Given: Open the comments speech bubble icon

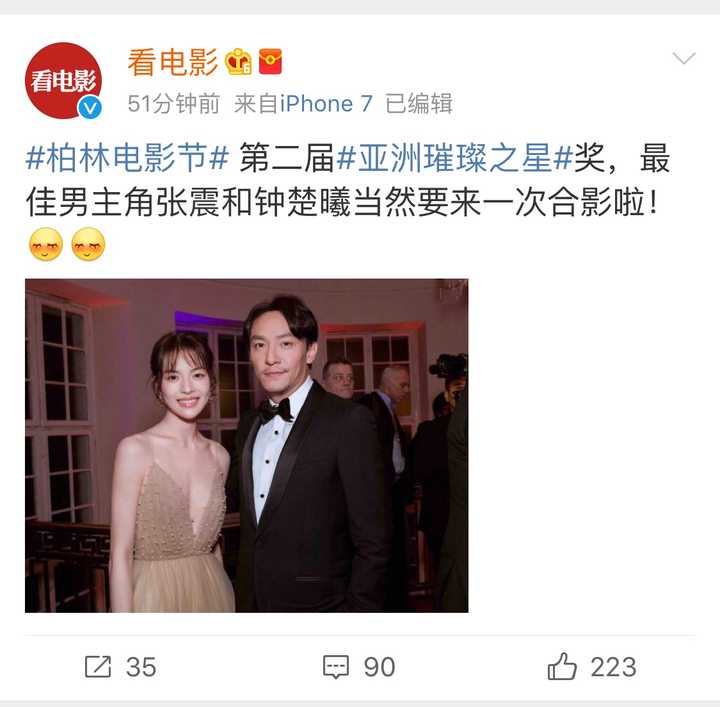Looking at the screenshot, I should pos(336,667).
